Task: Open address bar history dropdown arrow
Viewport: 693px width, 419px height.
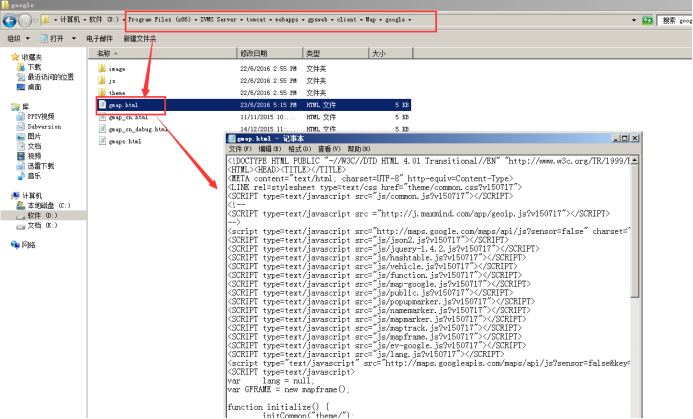Action: (x=634, y=20)
